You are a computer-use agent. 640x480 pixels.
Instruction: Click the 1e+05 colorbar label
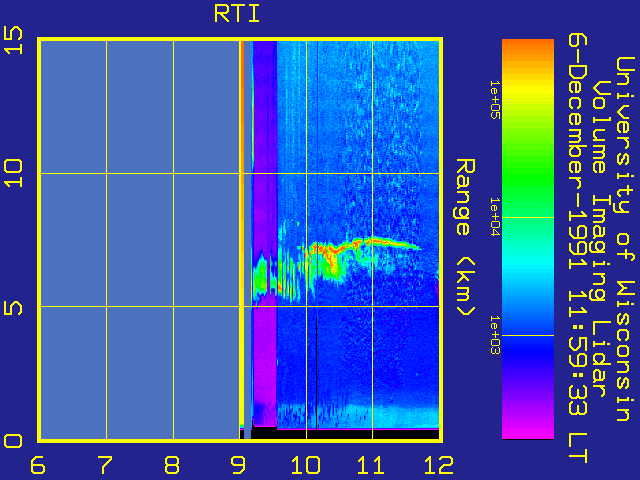coord(495,100)
